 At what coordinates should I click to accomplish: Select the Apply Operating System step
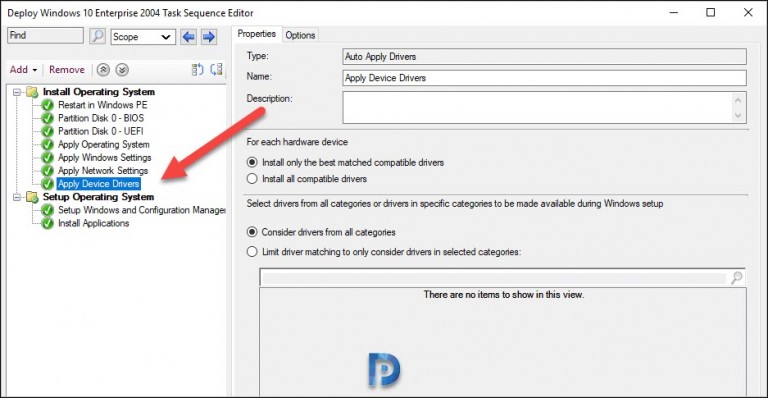pos(104,144)
